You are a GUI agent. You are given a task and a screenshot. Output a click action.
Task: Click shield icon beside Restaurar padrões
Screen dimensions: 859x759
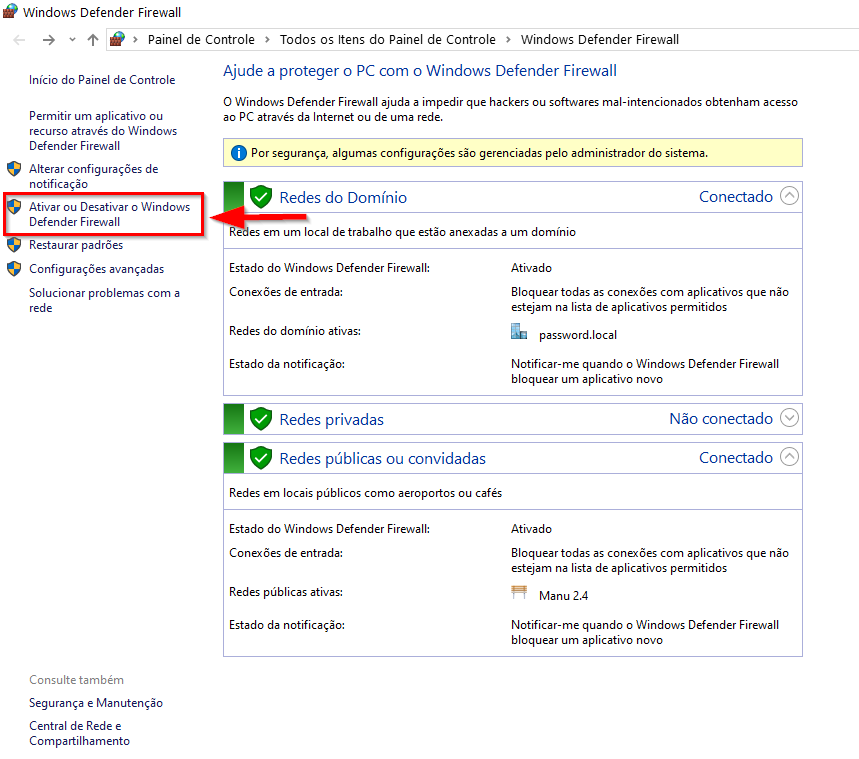(x=14, y=244)
